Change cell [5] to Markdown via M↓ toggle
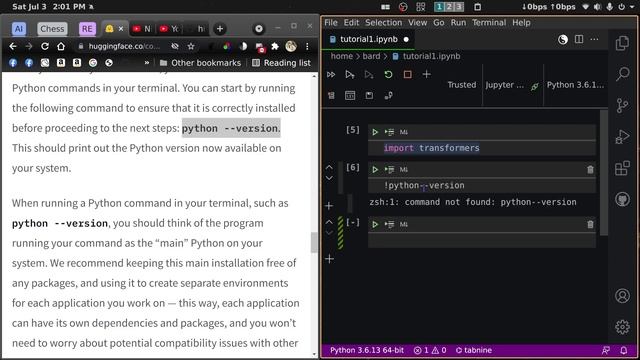 (403, 132)
